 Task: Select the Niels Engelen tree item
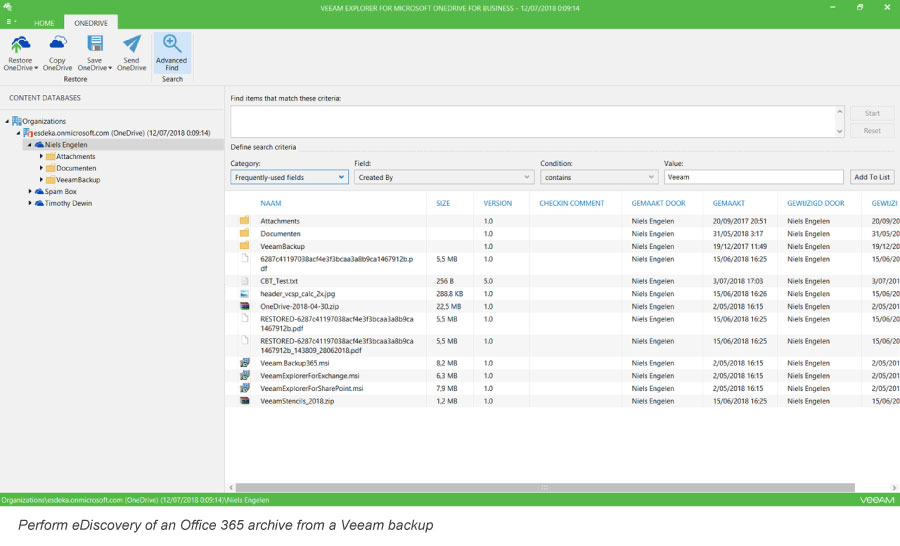(66, 145)
